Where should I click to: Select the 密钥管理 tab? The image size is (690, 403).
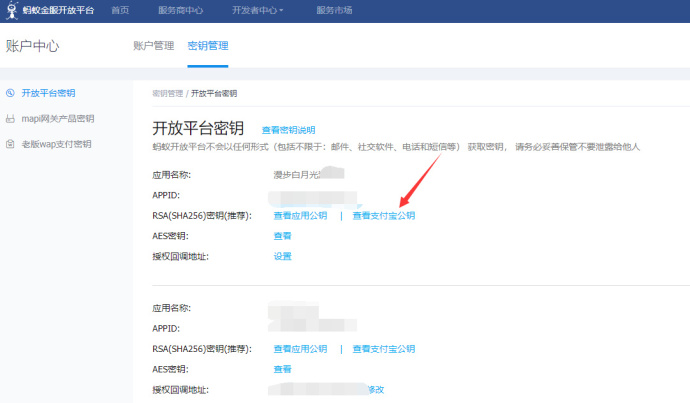[208, 45]
